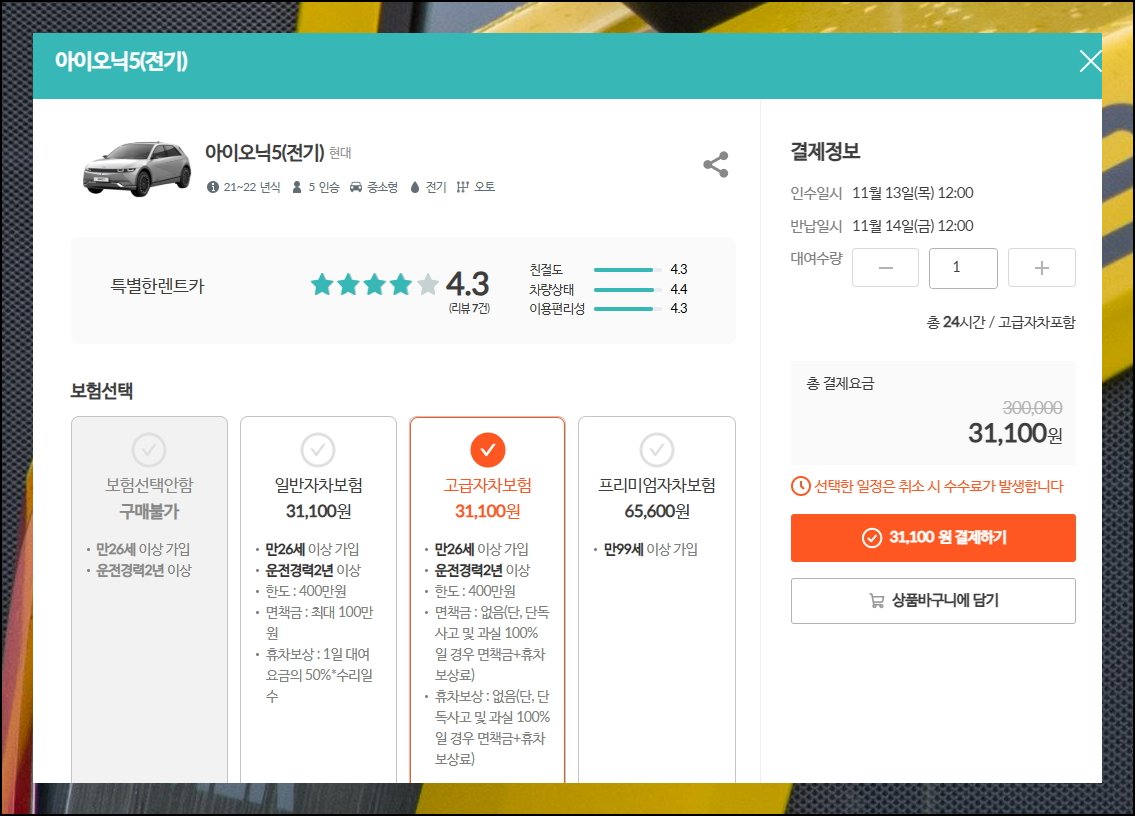
Task: Select 프리미엄자차보험 insurance check circle
Action: tap(657, 450)
